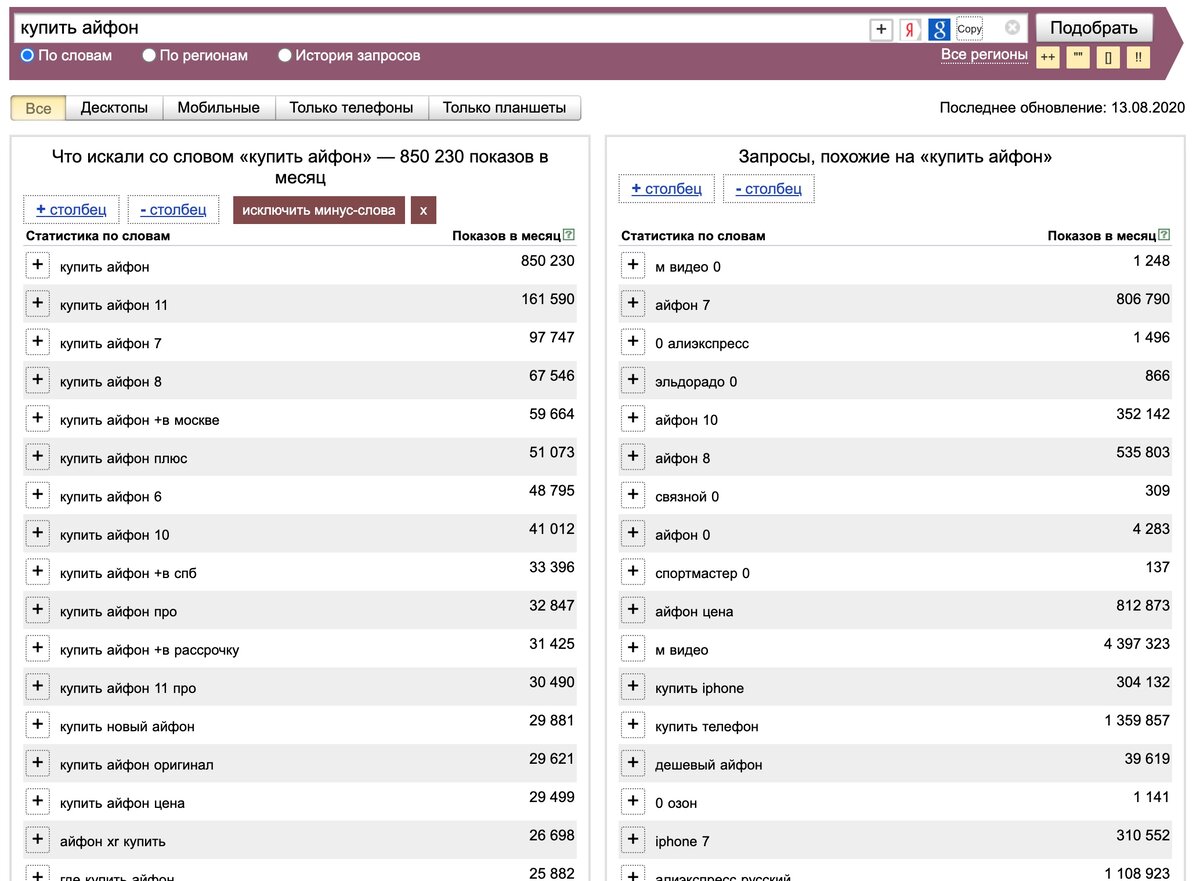Viewport: 1200px width, 881px height.
Task: Switch to the 'Только планшеты' tab
Action: 505,108
